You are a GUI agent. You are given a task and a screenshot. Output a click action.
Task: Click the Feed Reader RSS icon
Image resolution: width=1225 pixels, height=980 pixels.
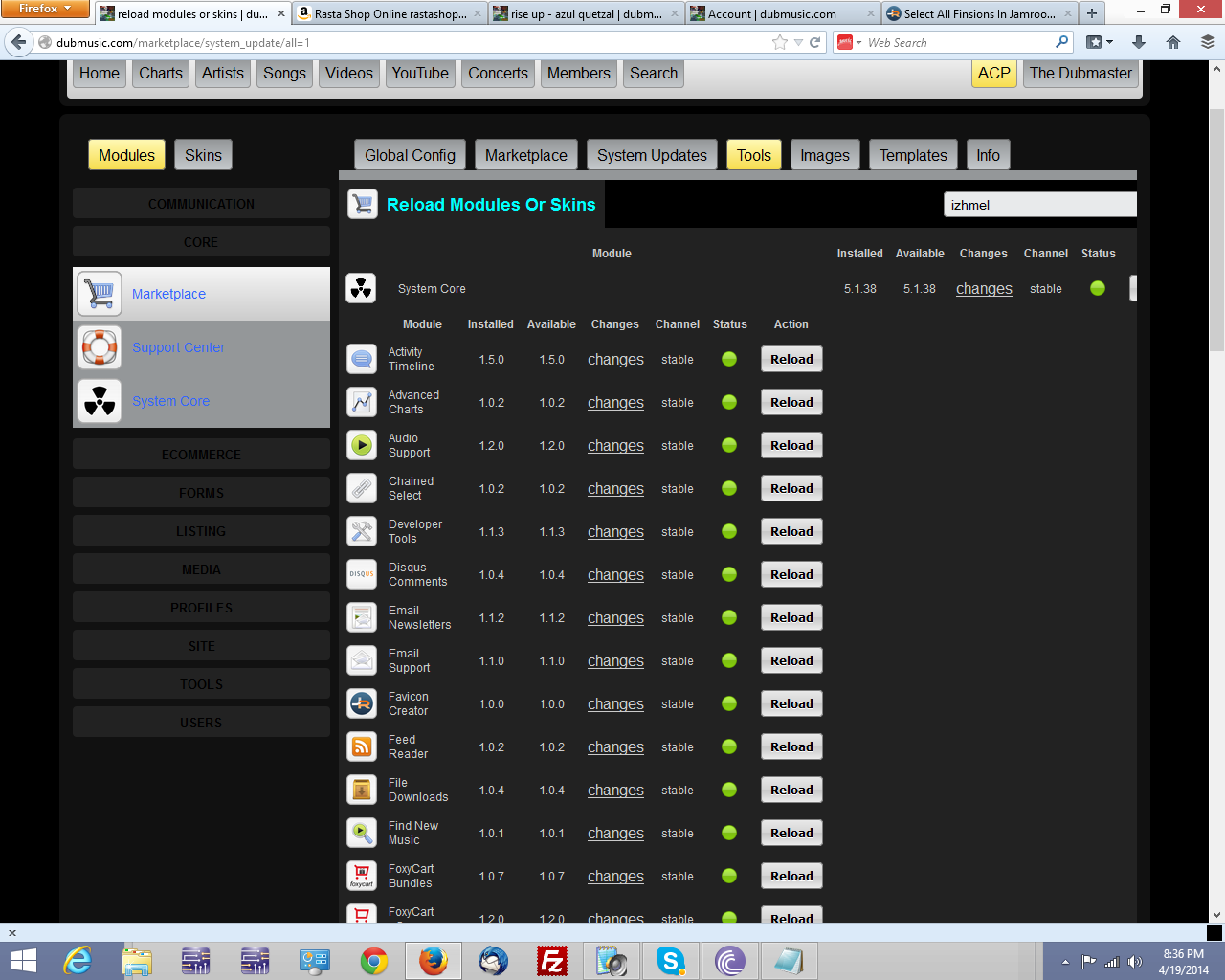(362, 746)
